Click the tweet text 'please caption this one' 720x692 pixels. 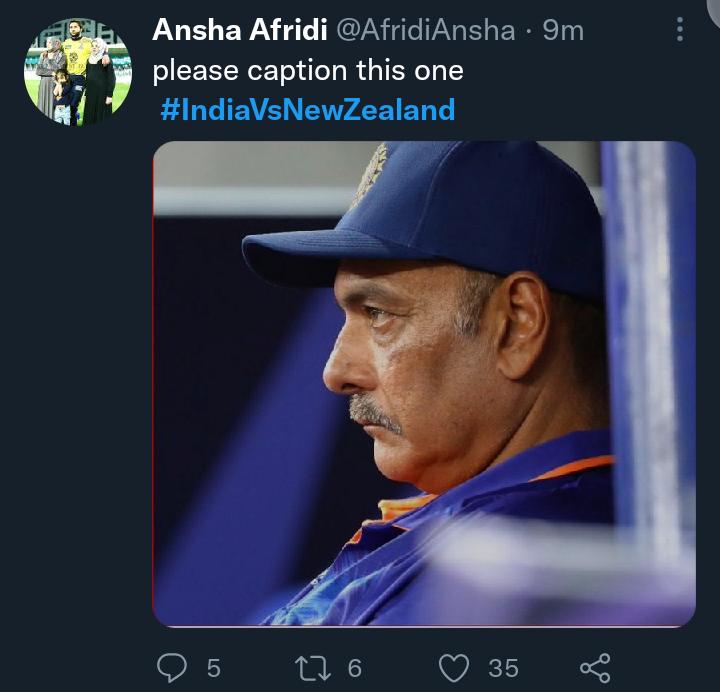pos(308,71)
